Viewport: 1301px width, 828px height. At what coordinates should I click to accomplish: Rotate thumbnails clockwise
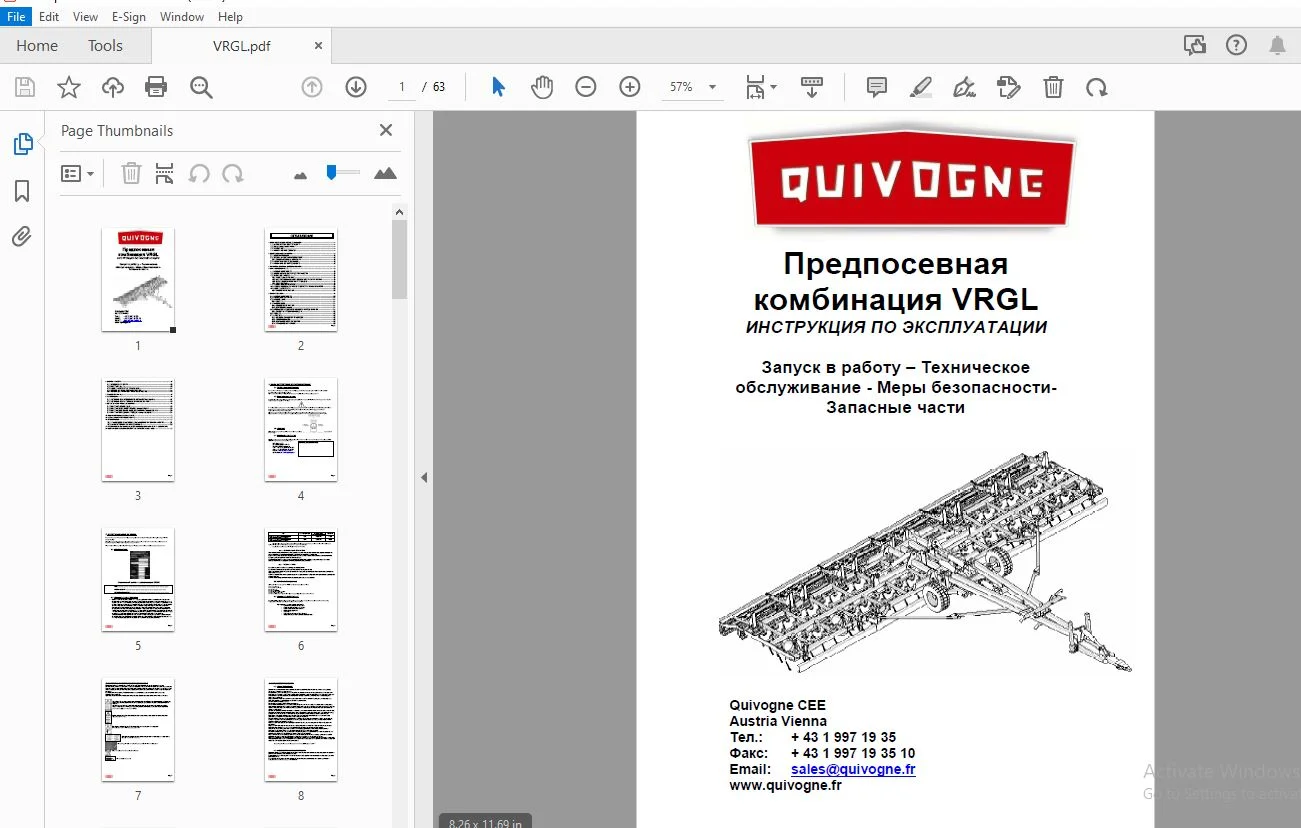point(233,174)
